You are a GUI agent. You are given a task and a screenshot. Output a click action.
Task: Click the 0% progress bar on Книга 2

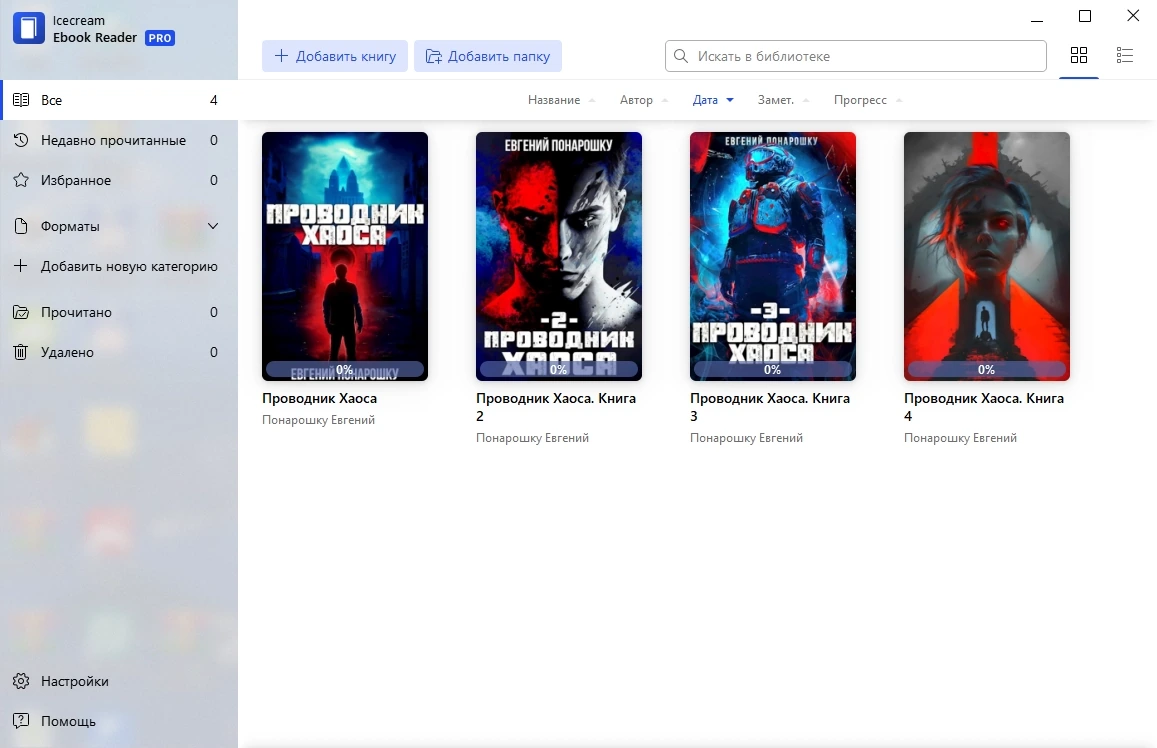click(559, 369)
